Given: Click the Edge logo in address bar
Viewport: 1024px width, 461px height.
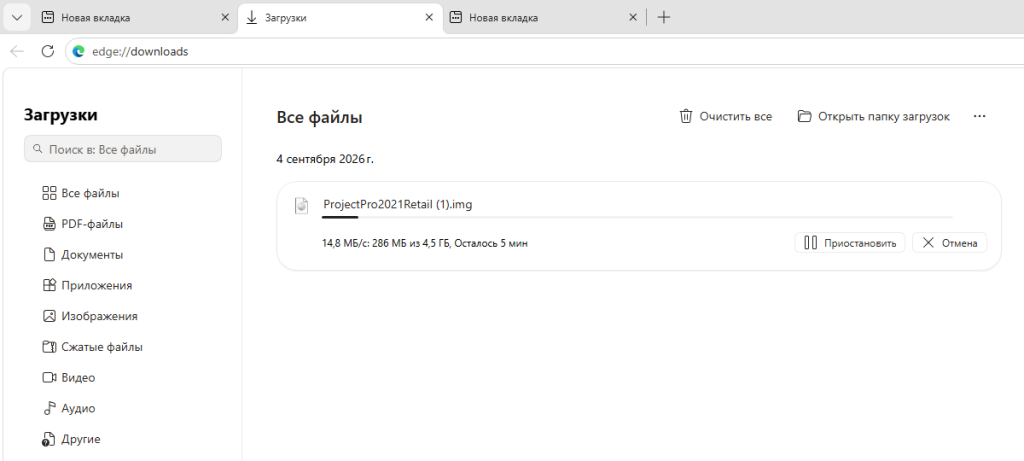Looking at the screenshot, I should [78, 52].
